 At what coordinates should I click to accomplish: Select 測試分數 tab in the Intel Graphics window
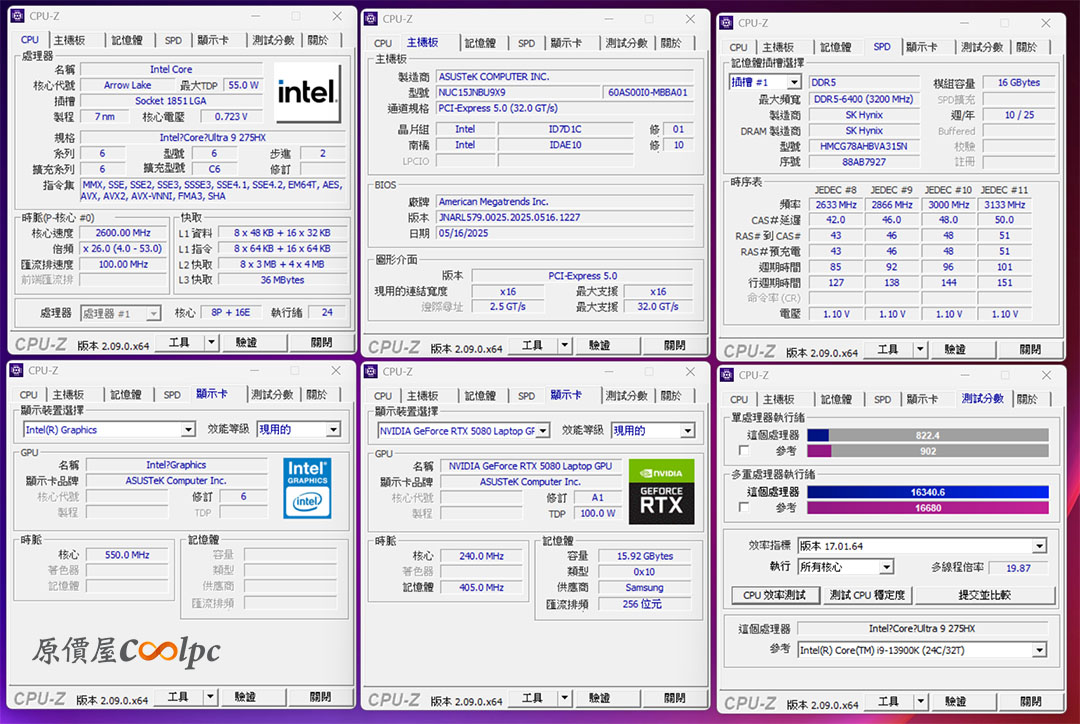(x=272, y=395)
